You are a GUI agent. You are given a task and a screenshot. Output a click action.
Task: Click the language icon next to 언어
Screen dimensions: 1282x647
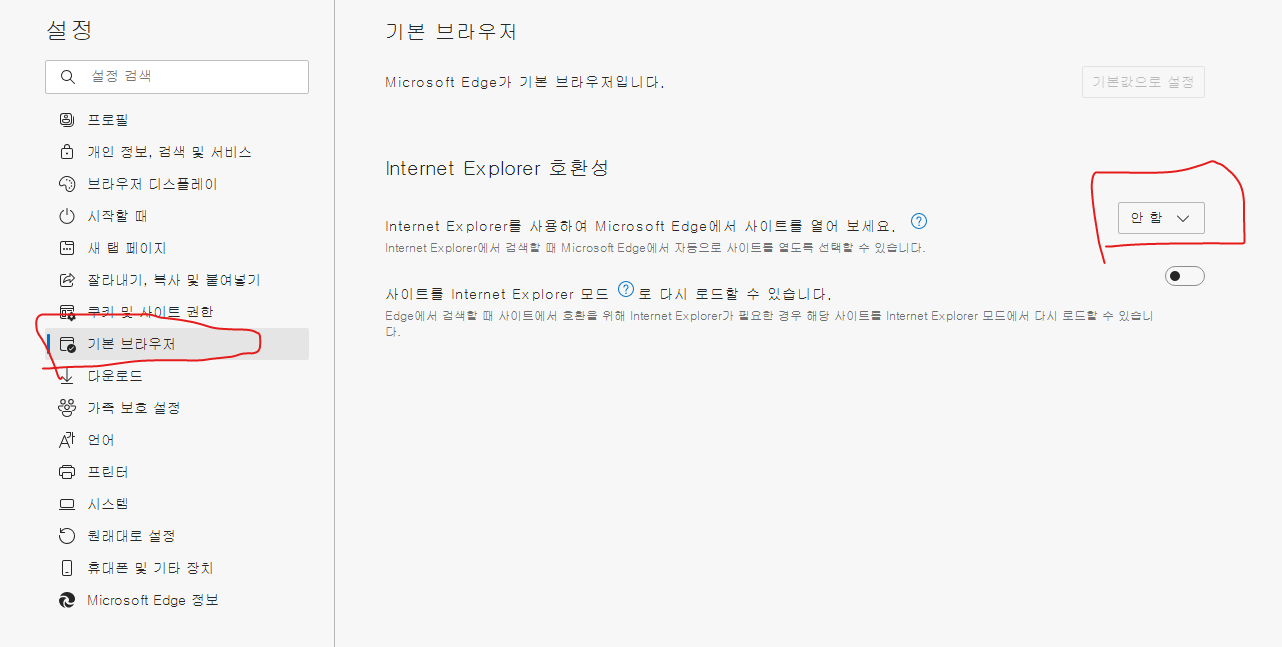click(x=67, y=440)
